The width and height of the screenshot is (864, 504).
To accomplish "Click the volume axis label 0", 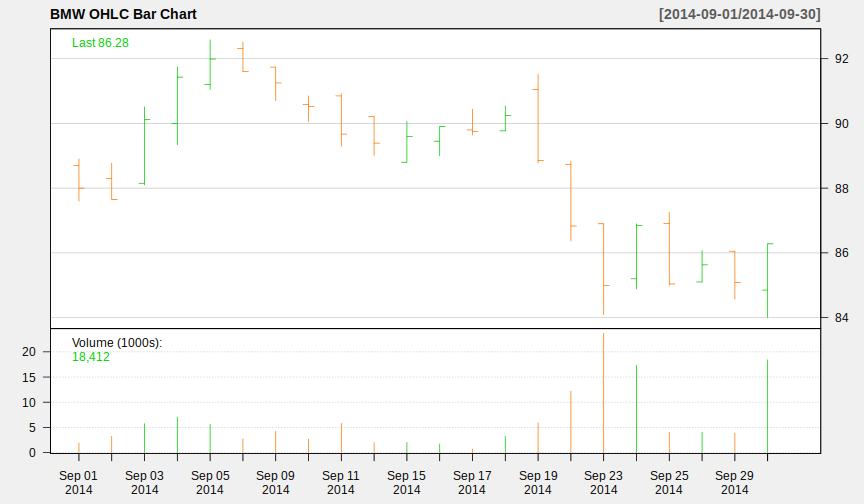I will (32, 453).
